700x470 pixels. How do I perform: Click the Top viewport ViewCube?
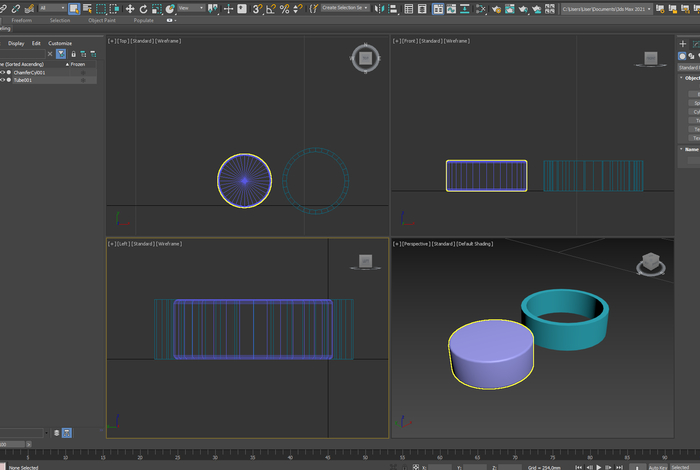pos(365,58)
